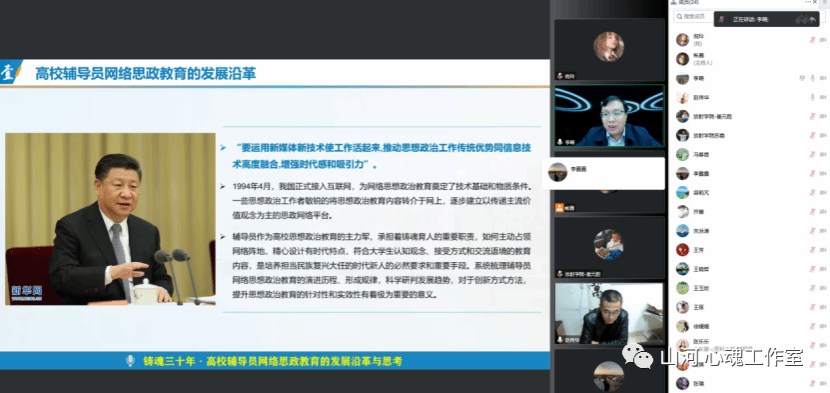Click the reply arrow icon in the speaking-indicator bar
Viewport: 830px width, 393px height.
pos(813,19)
